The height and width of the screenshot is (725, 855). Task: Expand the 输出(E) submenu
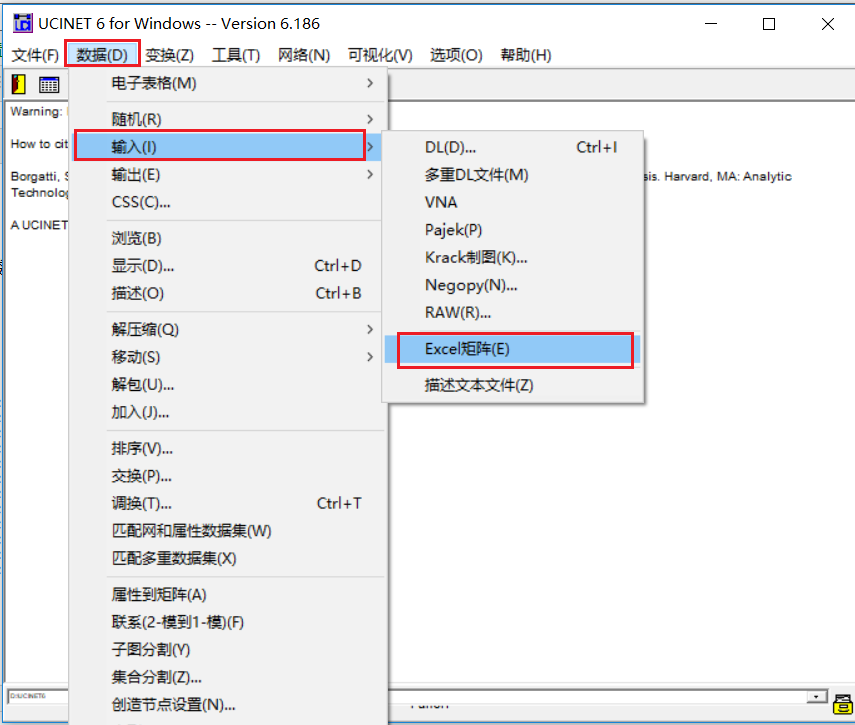[227, 174]
